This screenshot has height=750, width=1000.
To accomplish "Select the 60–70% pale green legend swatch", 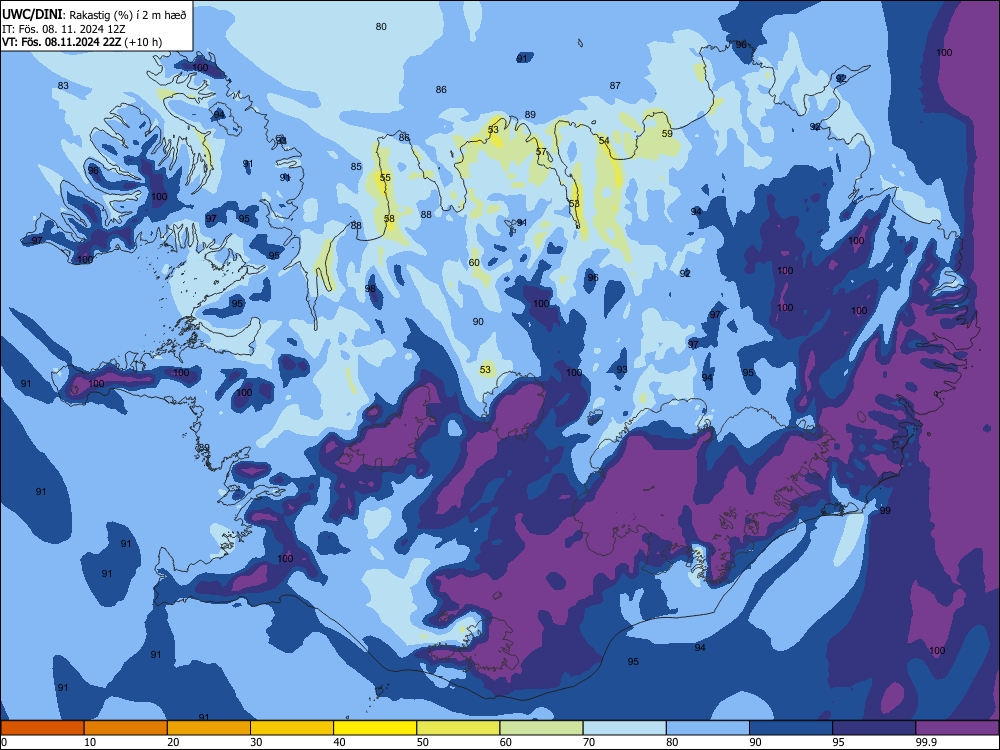I will pyautogui.click(x=541, y=728).
